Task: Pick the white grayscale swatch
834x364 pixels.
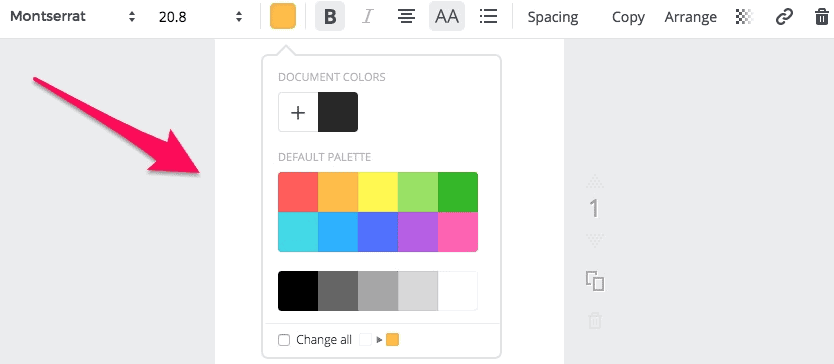Action: [458, 291]
